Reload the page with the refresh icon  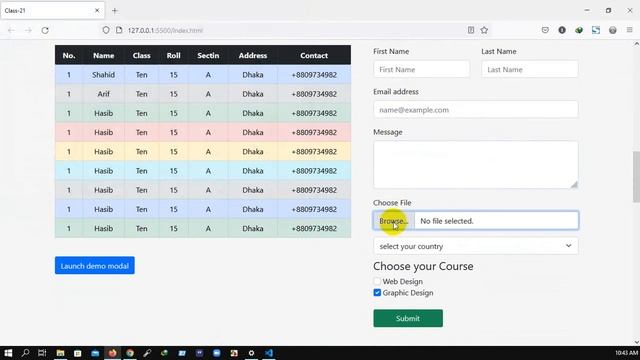point(45,30)
